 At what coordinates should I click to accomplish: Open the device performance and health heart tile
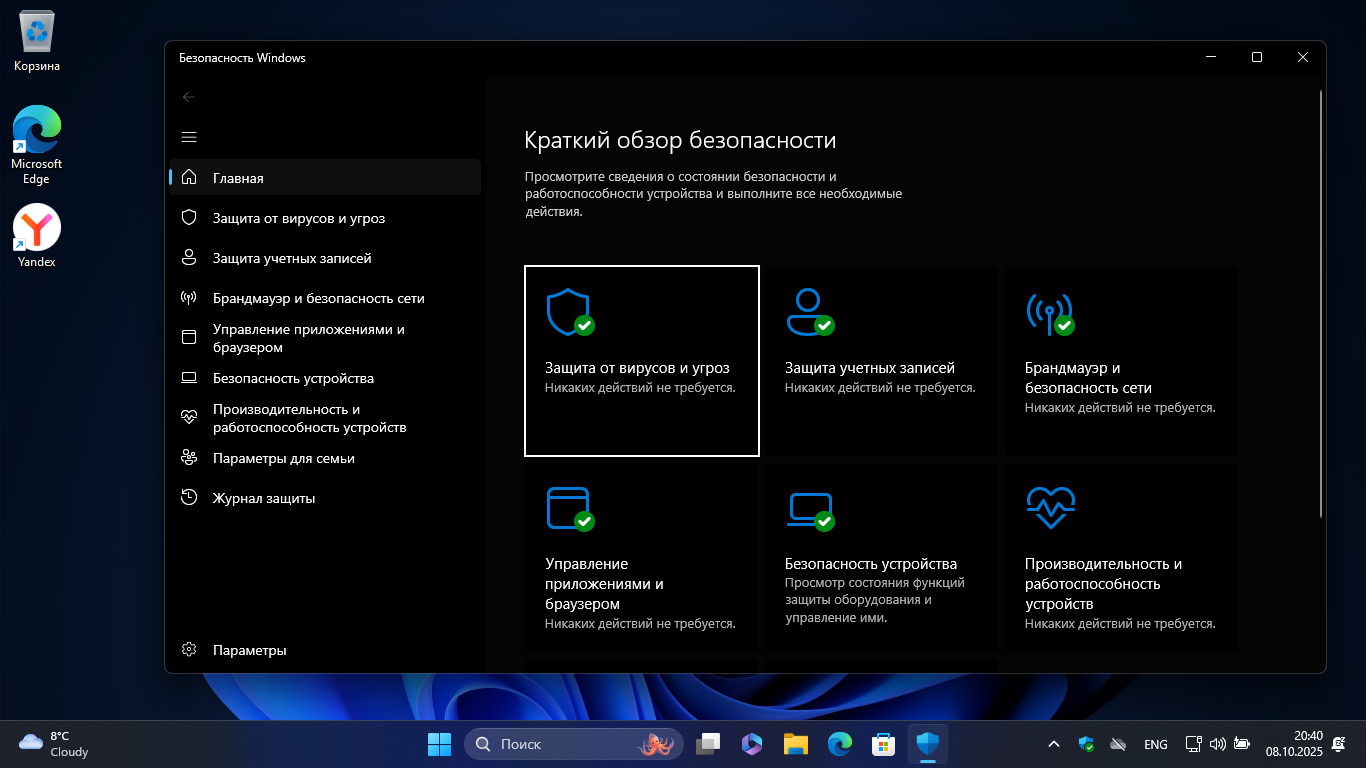coord(1121,557)
